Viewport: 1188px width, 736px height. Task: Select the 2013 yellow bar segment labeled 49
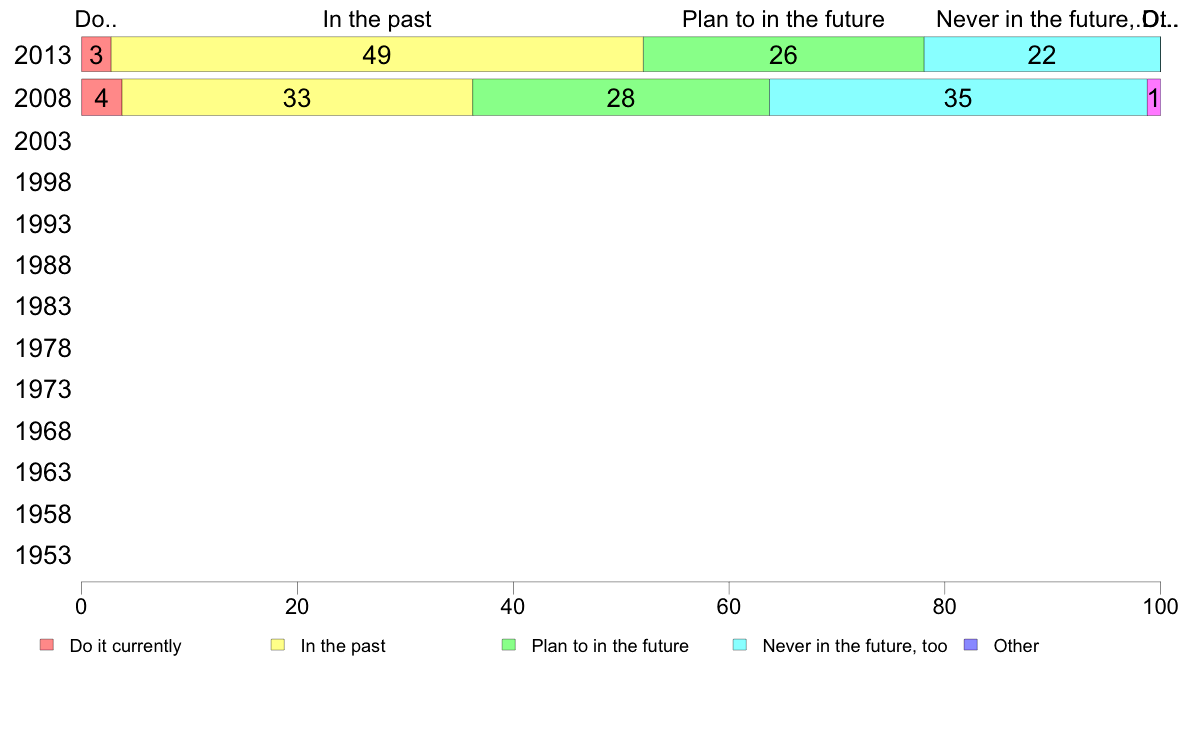[x=377, y=55]
